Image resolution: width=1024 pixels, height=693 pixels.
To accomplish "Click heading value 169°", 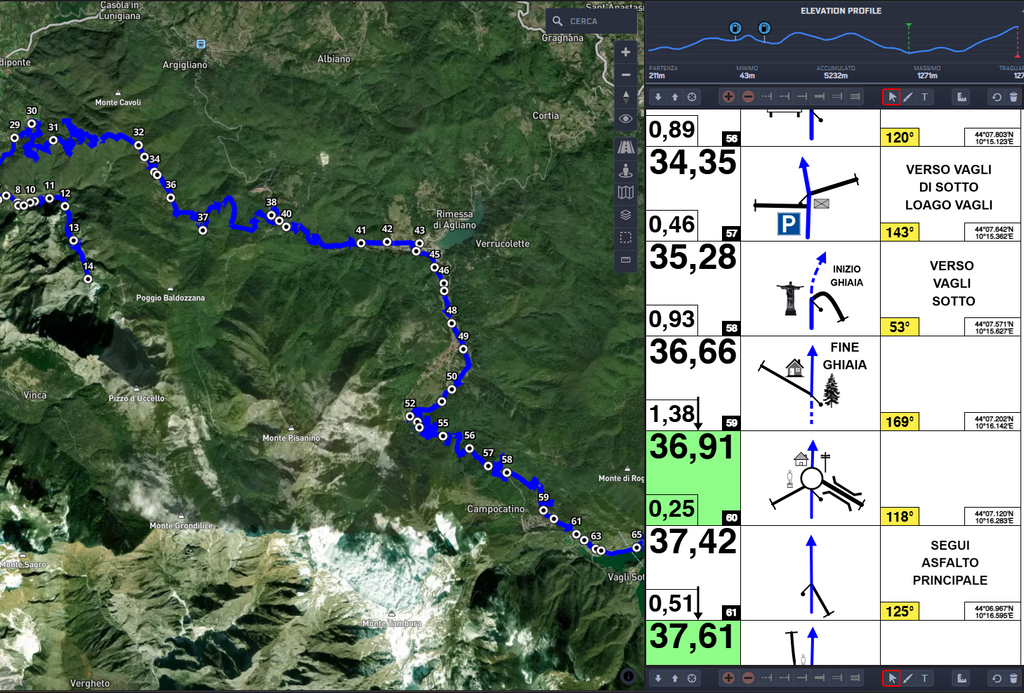I will 900,422.
